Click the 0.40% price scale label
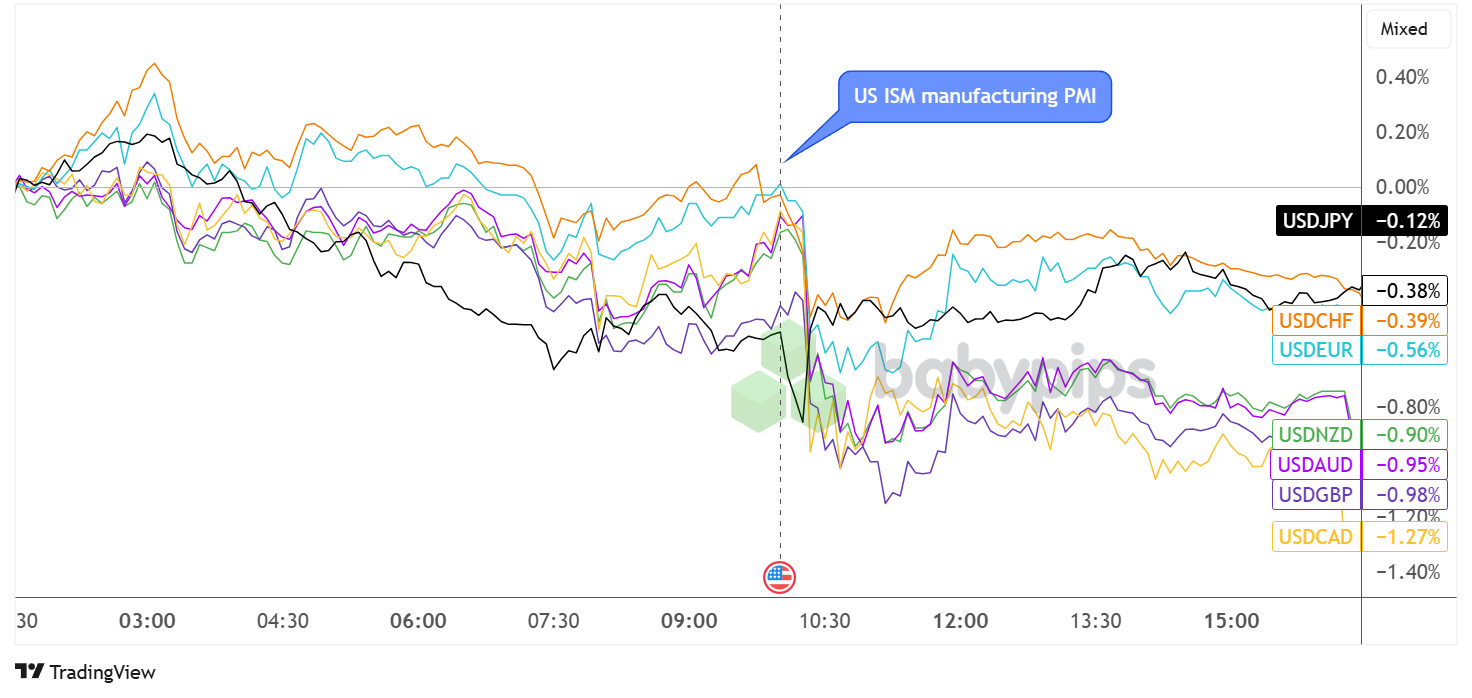This screenshot has height=698, width=1472. pos(1404,77)
